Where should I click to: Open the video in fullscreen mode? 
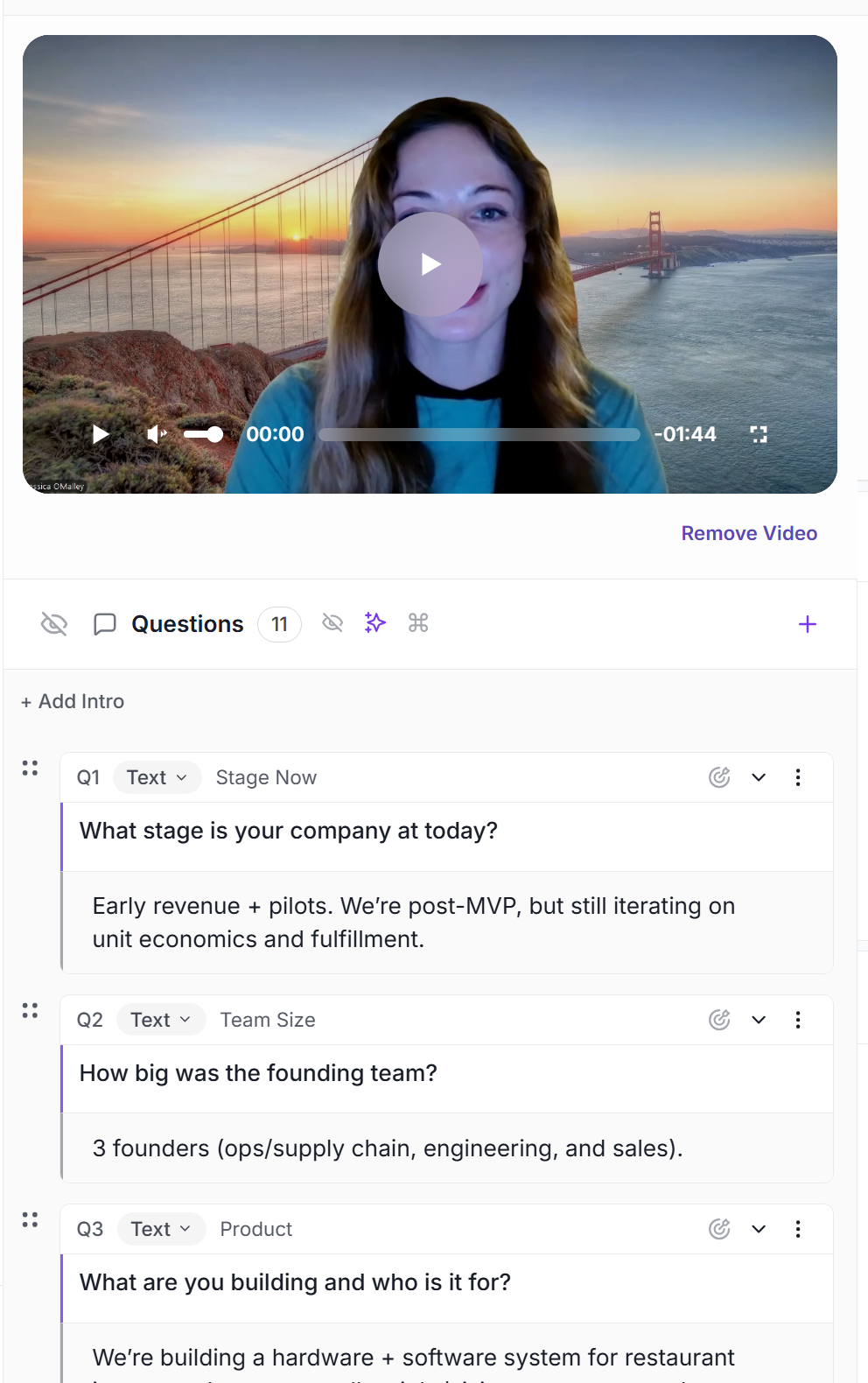click(759, 434)
